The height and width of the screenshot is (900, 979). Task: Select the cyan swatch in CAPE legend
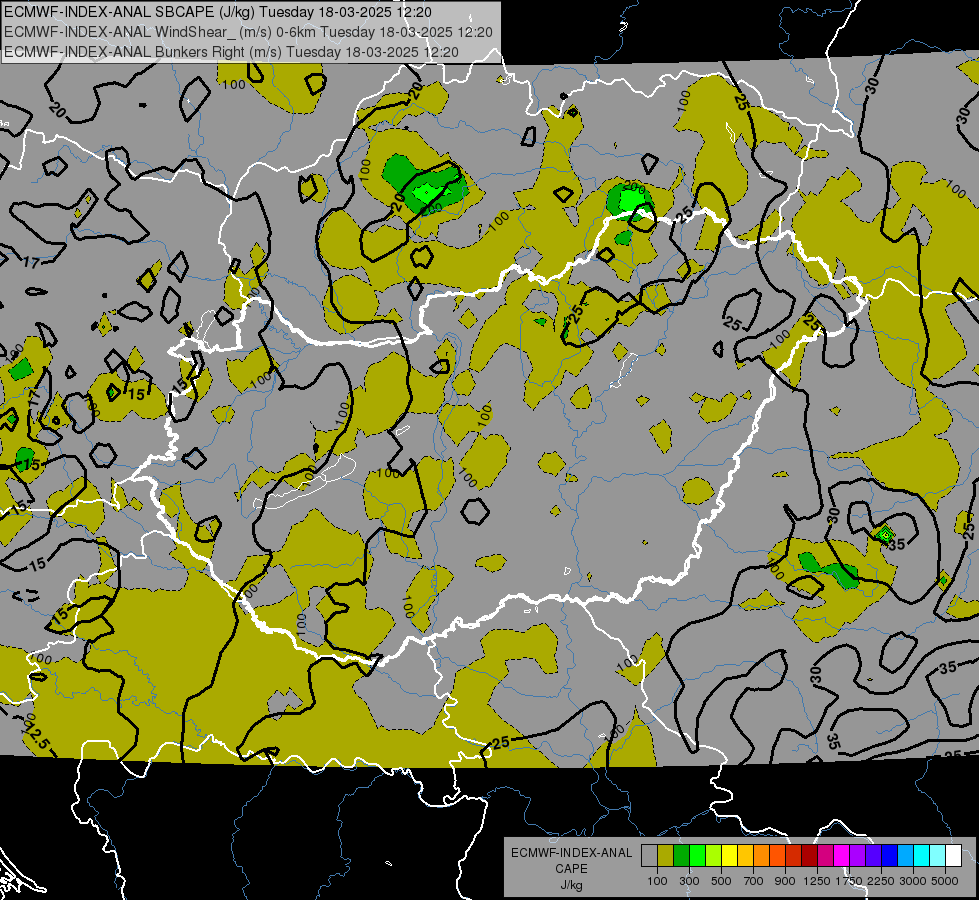click(x=922, y=856)
